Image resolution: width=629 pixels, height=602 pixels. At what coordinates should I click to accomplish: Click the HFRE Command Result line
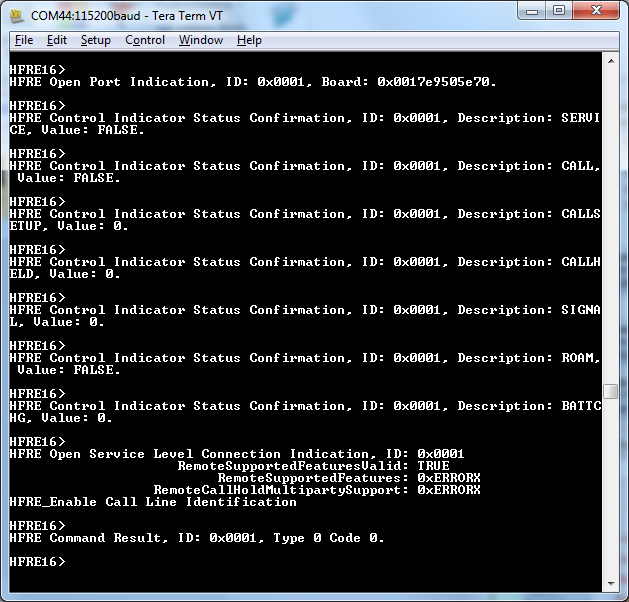pyautogui.click(x=196, y=538)
